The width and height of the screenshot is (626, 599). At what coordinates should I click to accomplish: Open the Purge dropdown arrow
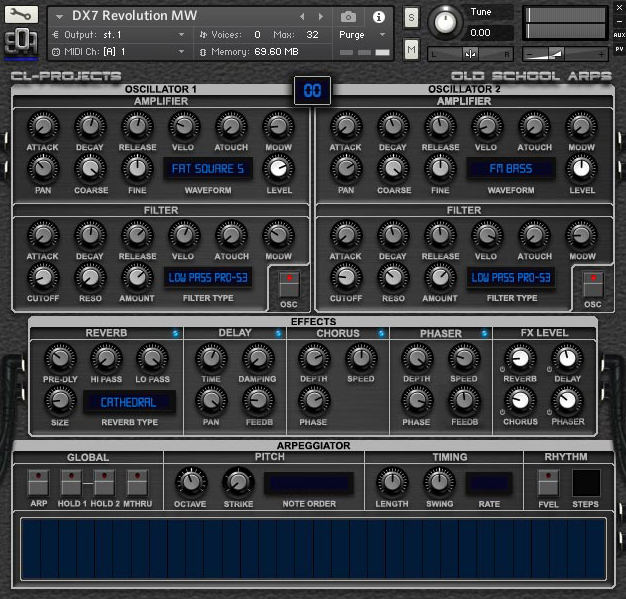coord(382,35)
